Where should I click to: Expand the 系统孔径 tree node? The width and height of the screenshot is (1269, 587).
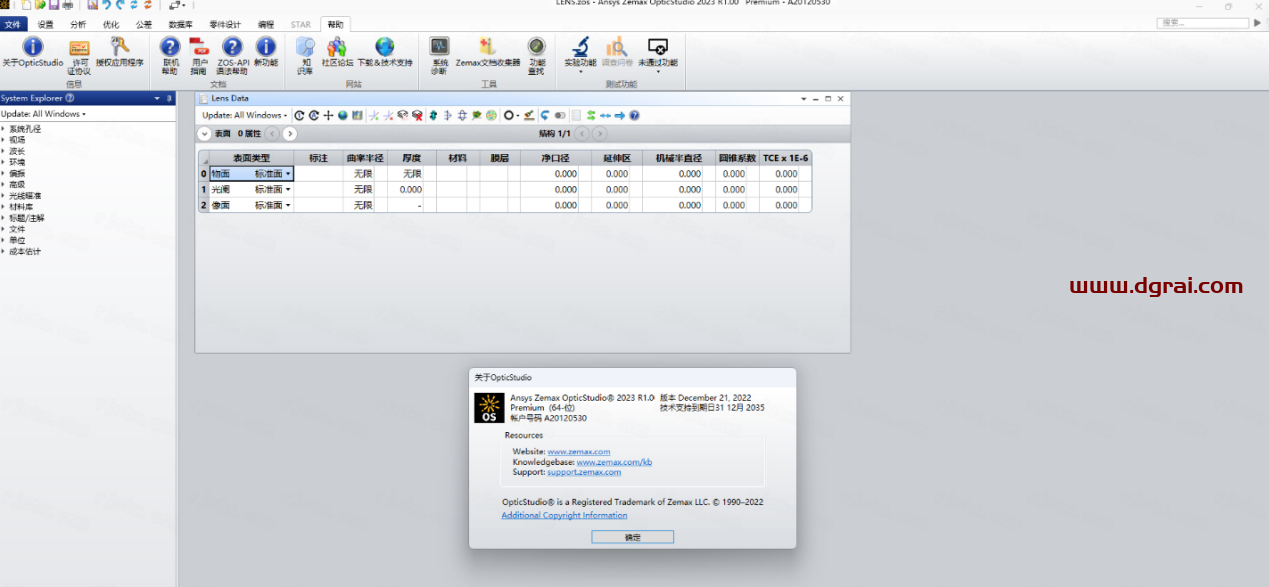[x=4, y=129]
